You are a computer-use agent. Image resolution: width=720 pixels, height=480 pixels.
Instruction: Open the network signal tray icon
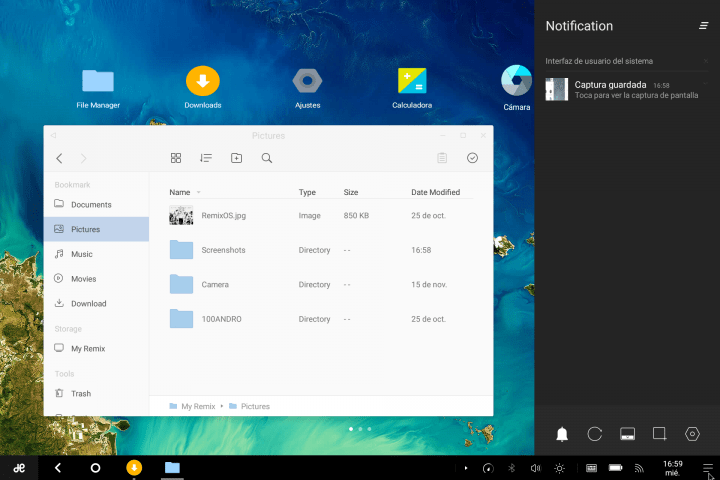[639, 469]
